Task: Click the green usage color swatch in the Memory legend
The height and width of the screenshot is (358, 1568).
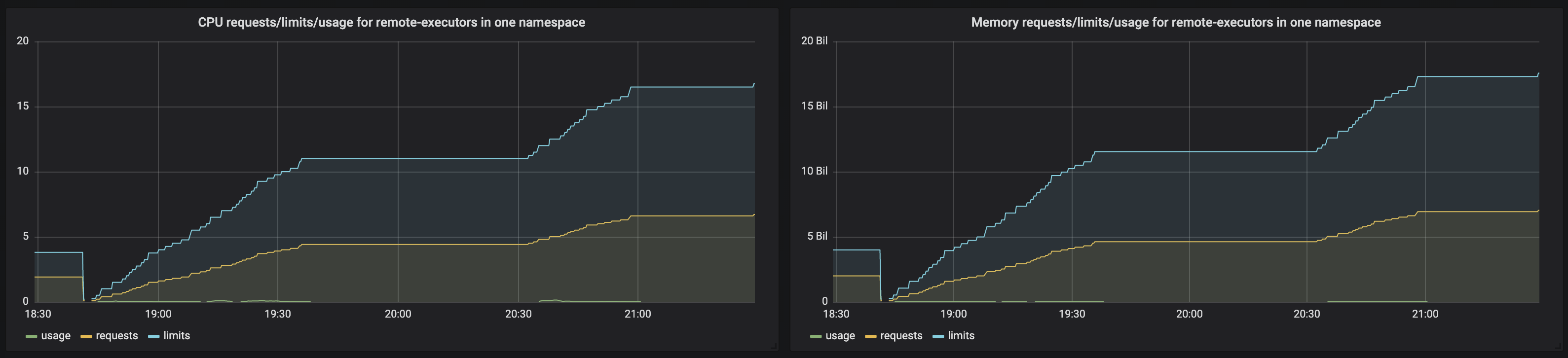Action: pos(816,337)
